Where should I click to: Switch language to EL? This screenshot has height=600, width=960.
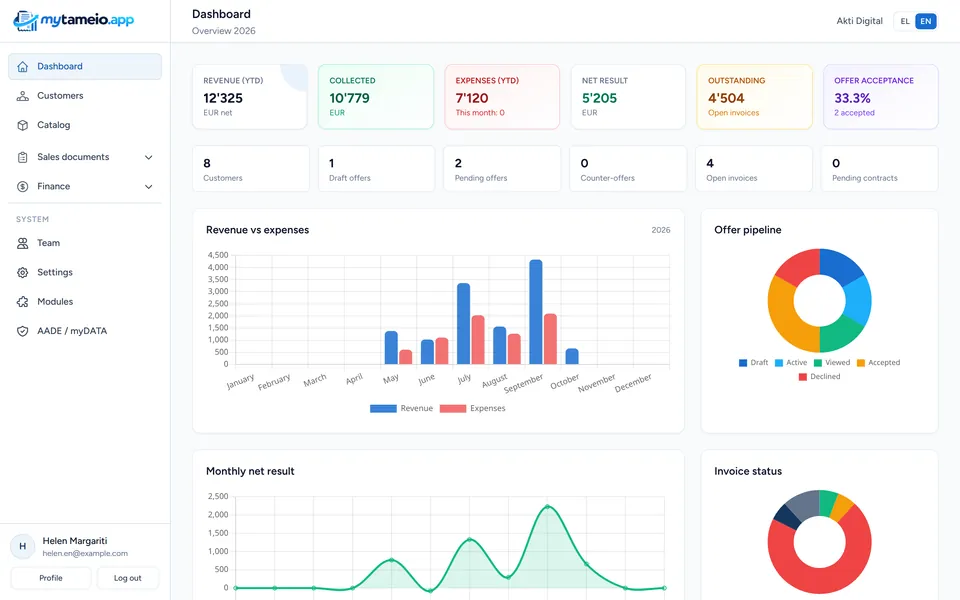click(905, 21)
